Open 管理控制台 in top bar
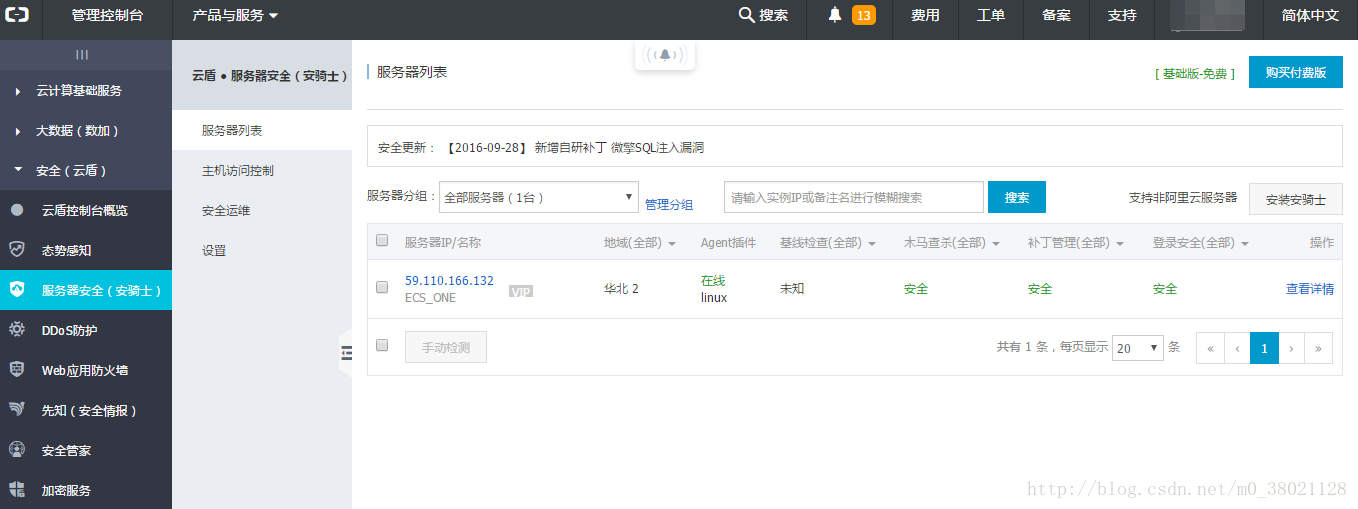This screenshot has width=1358, height=509. (x=107, y=15)
